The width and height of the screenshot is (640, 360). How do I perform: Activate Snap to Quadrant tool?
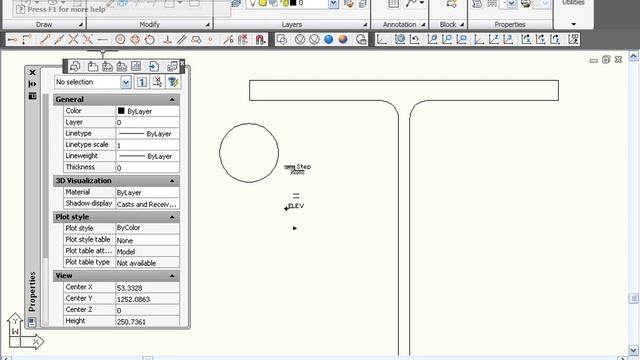135,40
